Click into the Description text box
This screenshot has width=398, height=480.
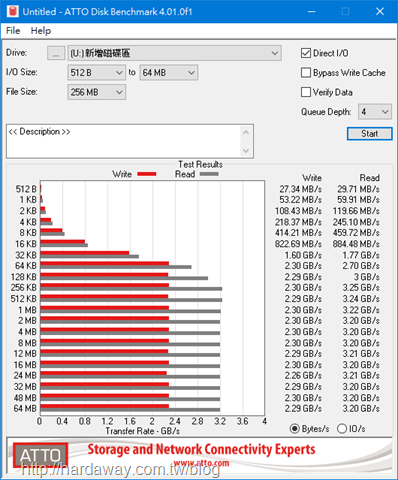tap(123, 141)
